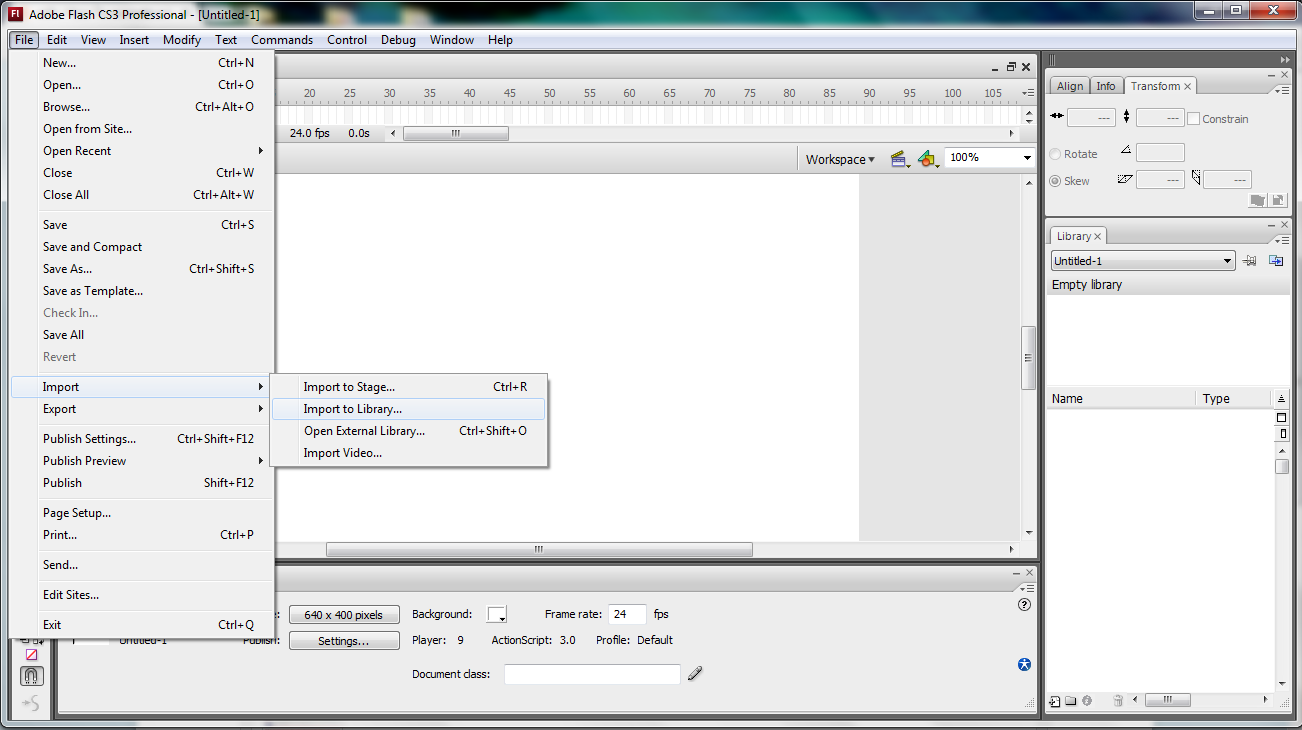Click the stage vertical scrollbar thumb
The image size is (1302, 730).
(1028, 358)
